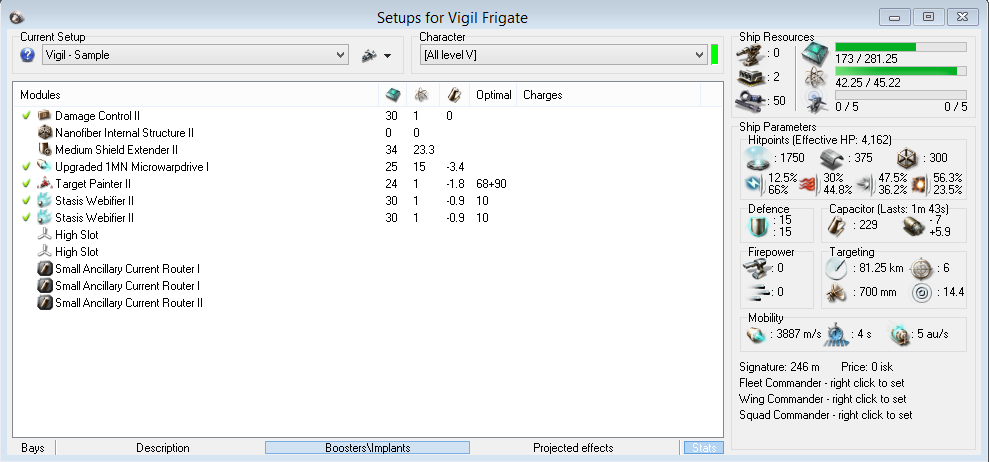Toggle Damage Control II active checkmark
Viewport: 989px width, 462px height.
click(26, 116)
